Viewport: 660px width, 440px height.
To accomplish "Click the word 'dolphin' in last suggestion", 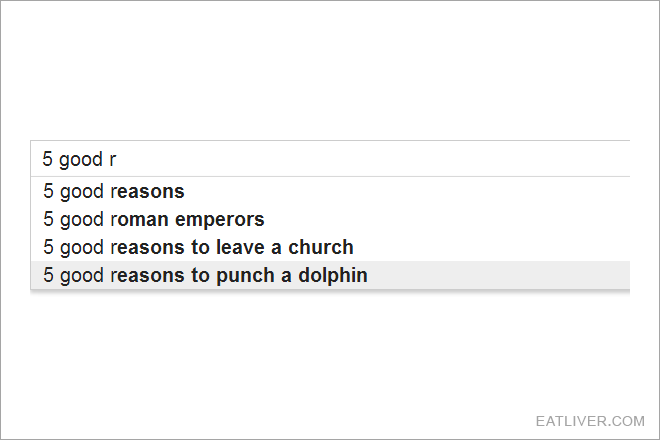I will (333, 275).
